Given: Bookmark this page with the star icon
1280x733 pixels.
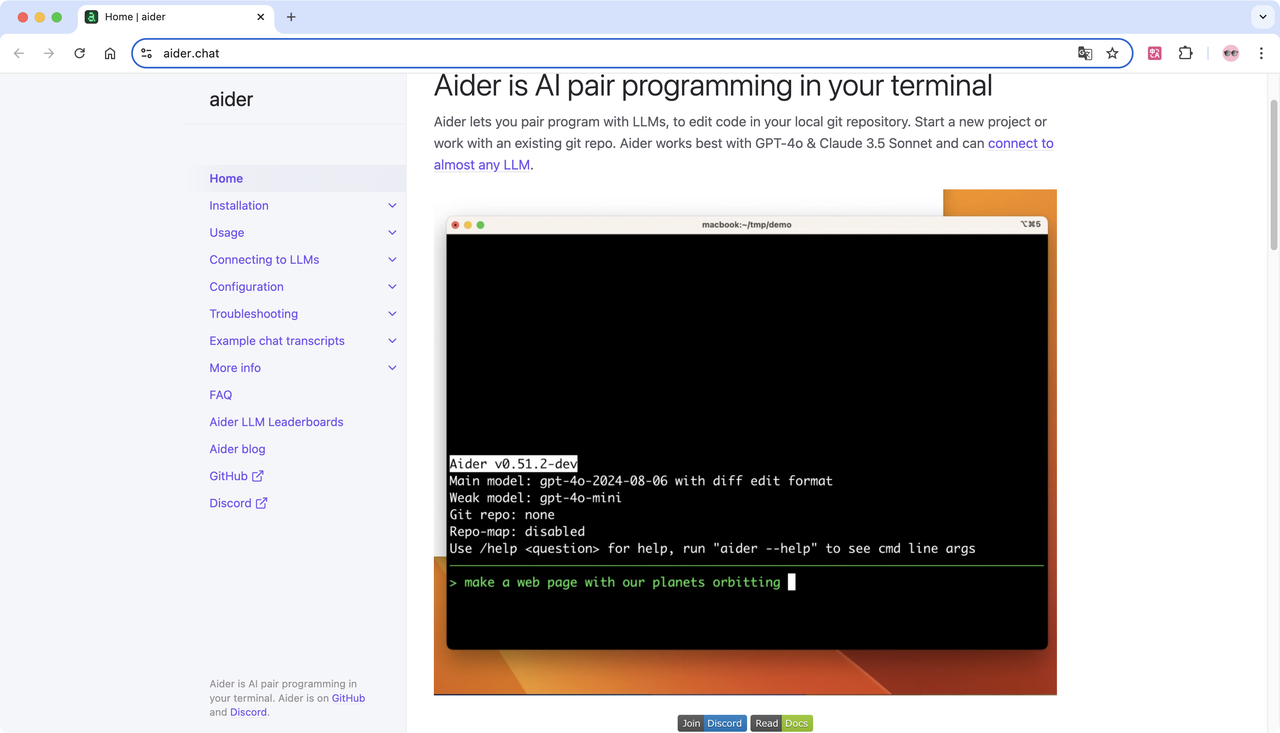Looking at the screenshot, I should [x=1112, y=53].
